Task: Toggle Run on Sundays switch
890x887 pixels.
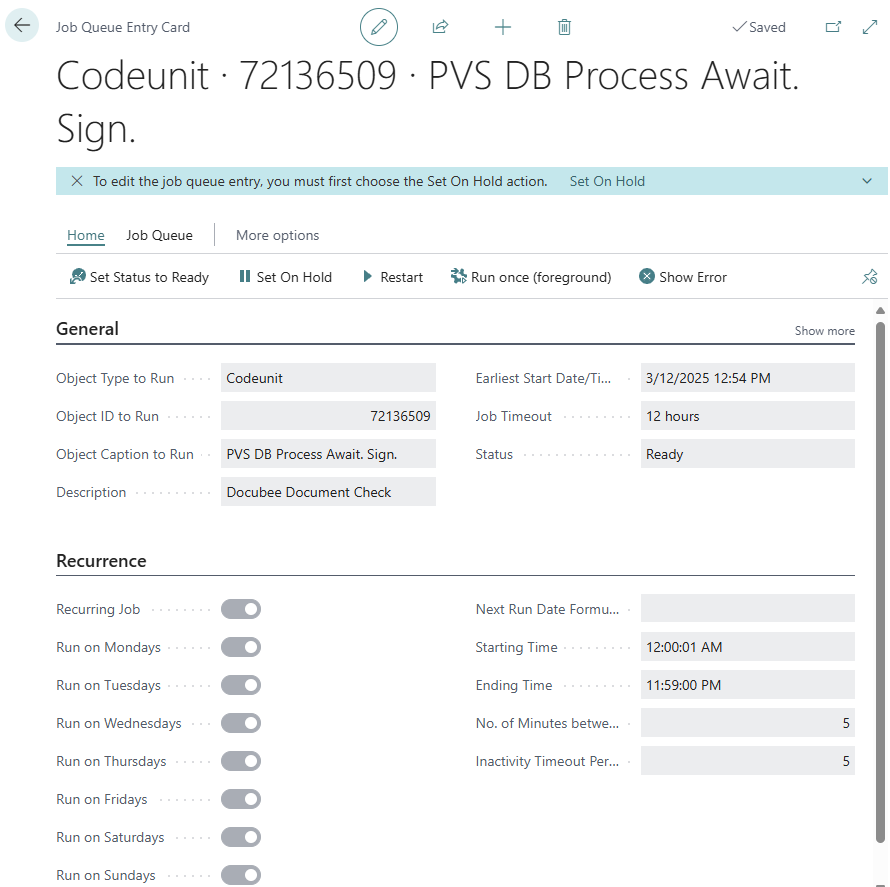Action: (241, 875)
